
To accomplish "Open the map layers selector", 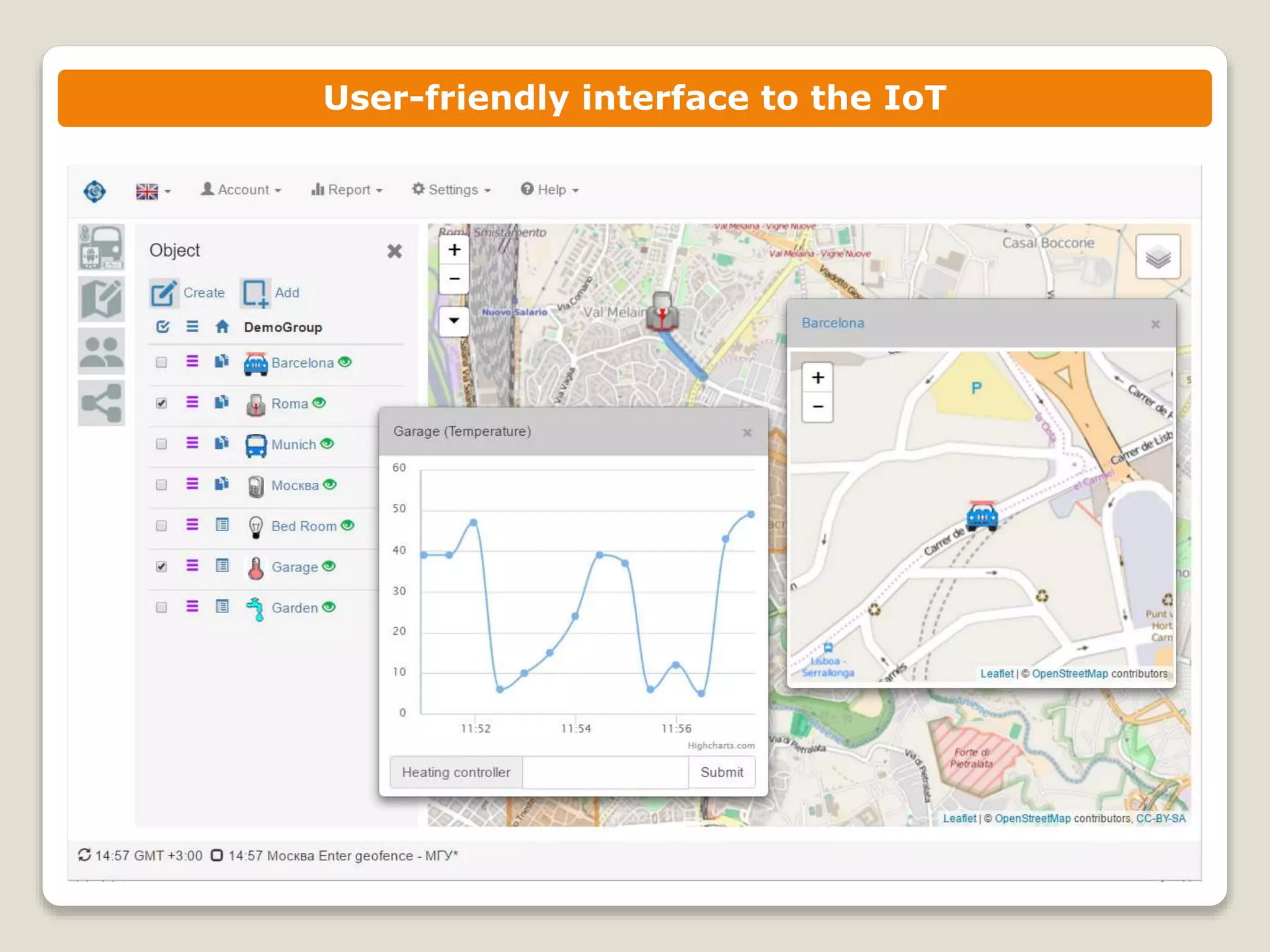I will [x=1157, y=257].
